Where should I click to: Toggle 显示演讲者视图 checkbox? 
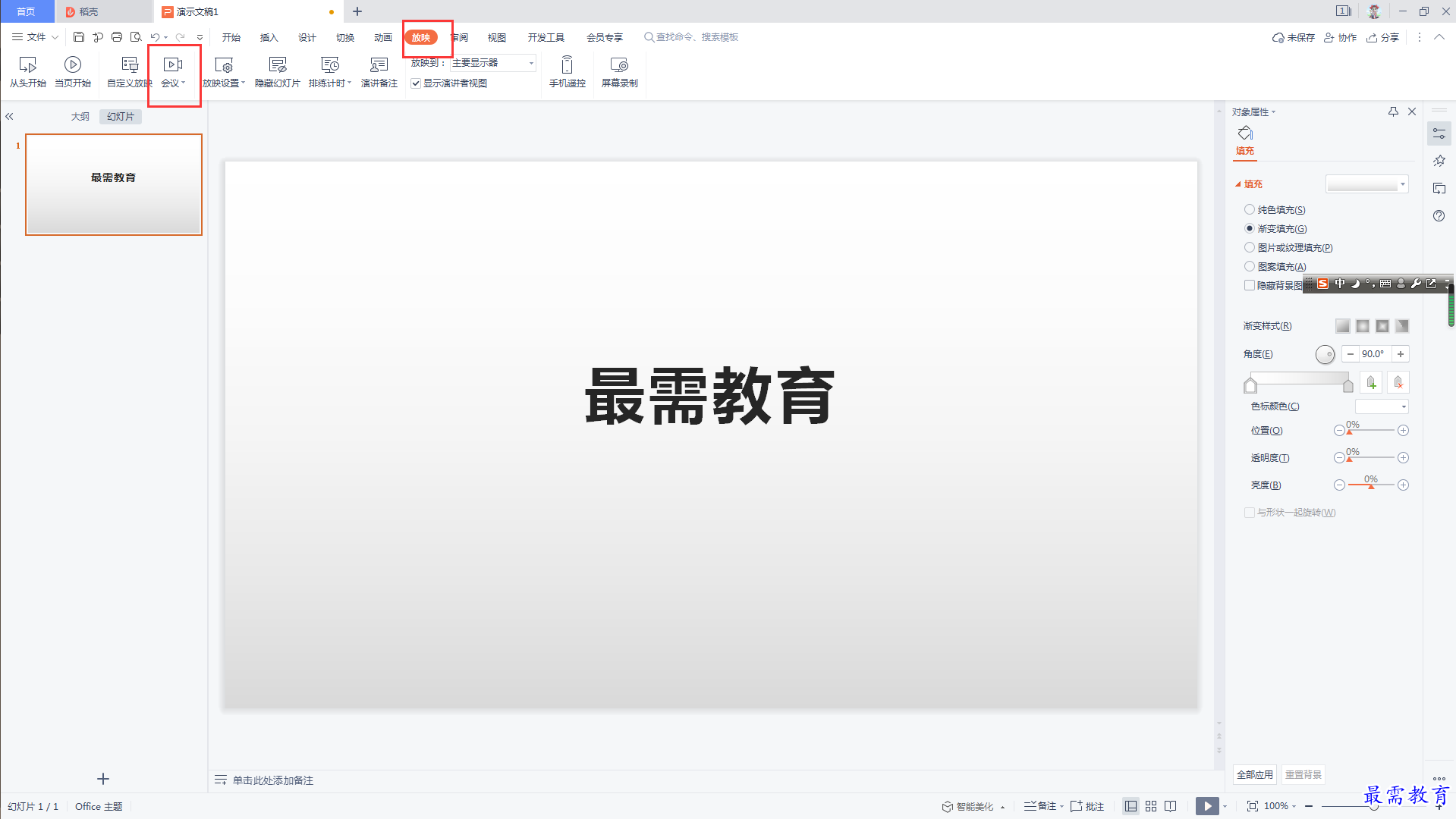click(416, 83)
